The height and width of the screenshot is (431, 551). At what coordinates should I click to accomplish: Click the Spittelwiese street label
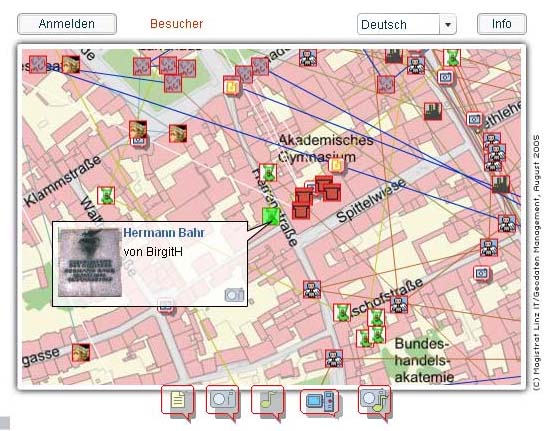click(371, 201)
